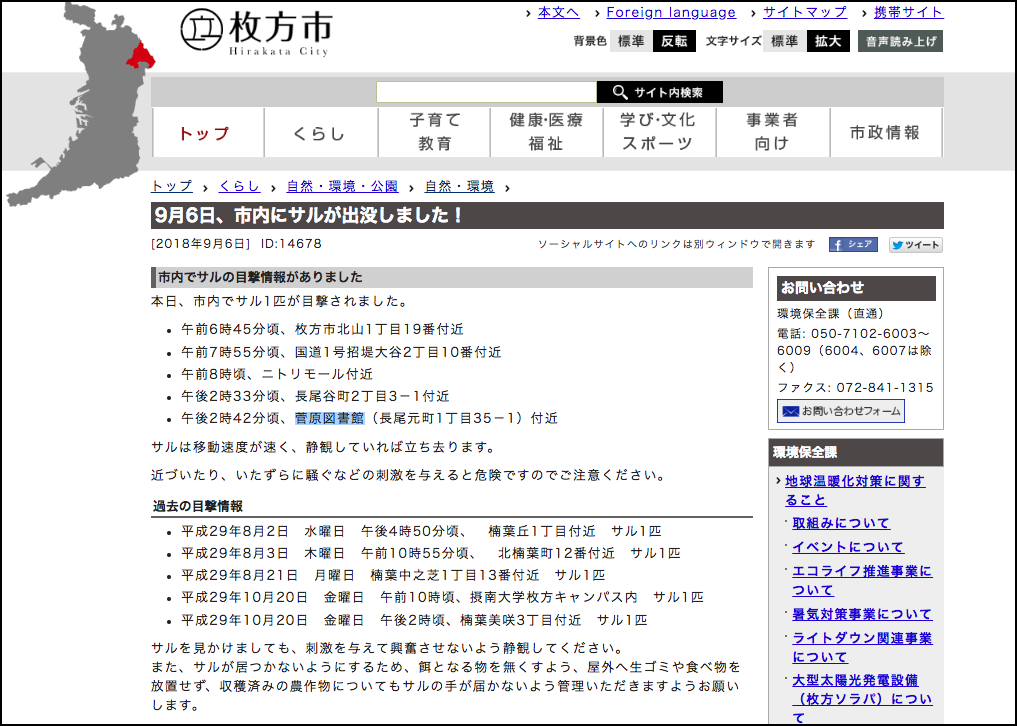Image resolution: width=1017 pixels, height=726 pixels.
Task: Click the Facebook シェア share button
Action: pos(852,244)
